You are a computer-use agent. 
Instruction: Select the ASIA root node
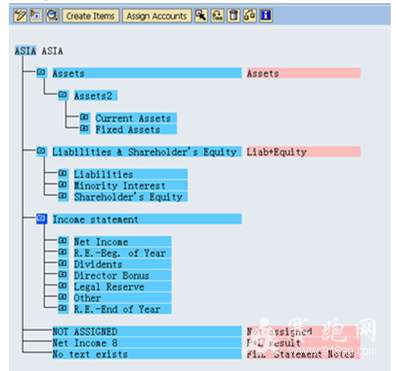click(25, 51)
